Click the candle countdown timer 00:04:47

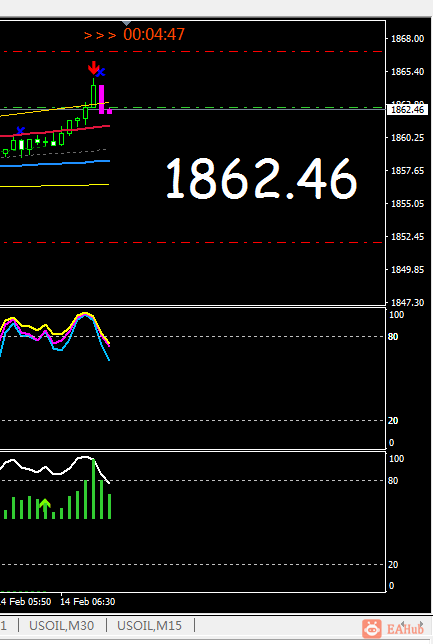(x=154, y=34)
